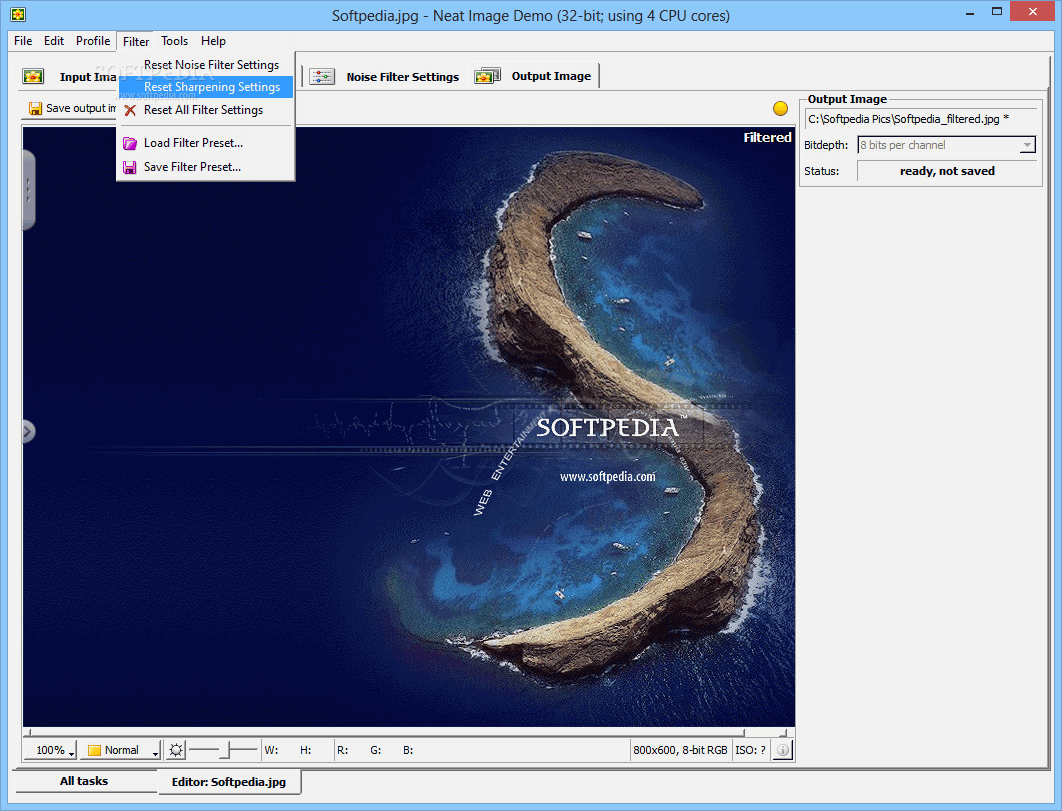Open the 100% zoom level dropdown
This screenshot has width=1062, height=811.
[x=51, y=750]
